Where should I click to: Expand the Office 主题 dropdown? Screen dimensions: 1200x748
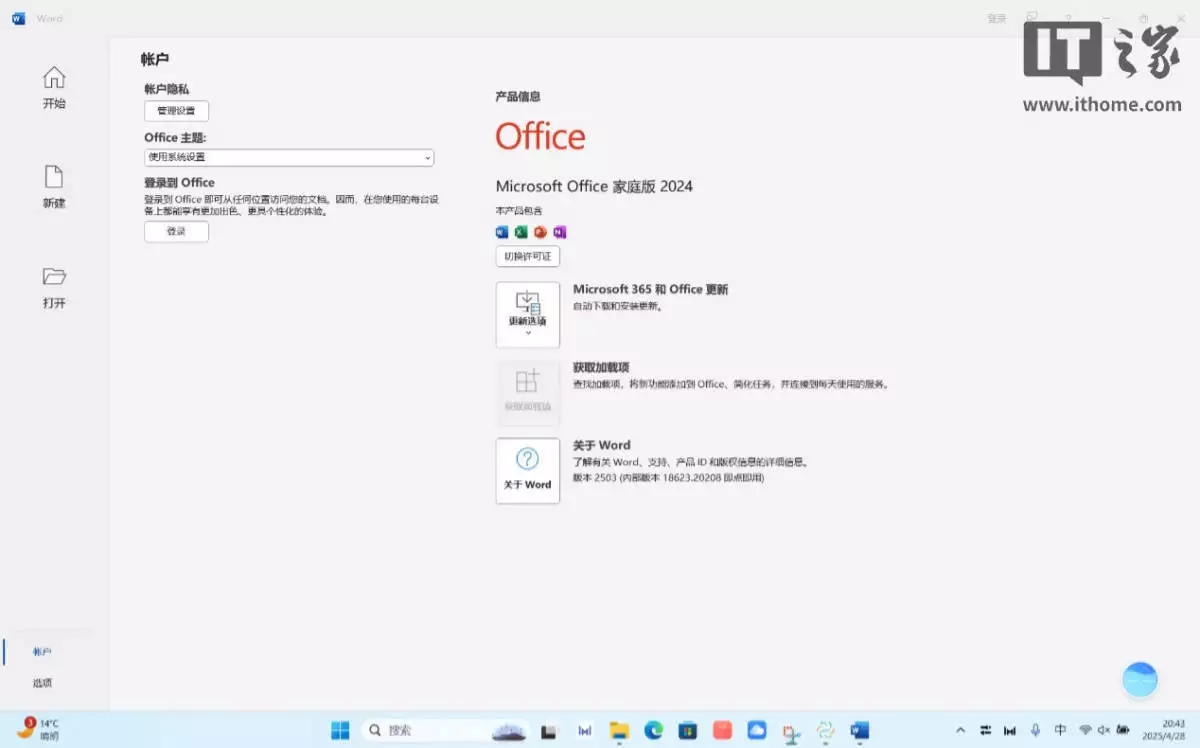point(289,157)
